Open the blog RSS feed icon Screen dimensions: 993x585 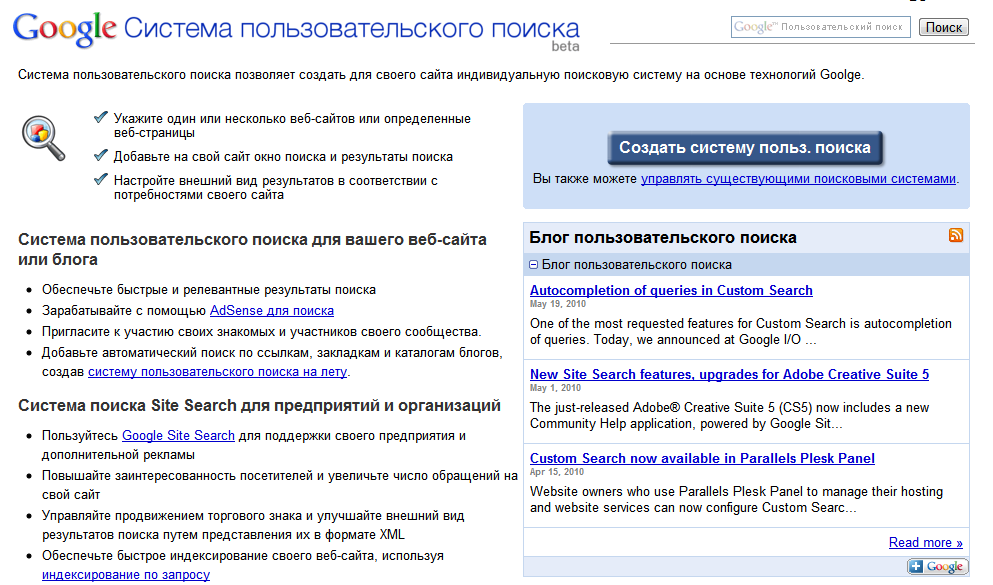956,236
